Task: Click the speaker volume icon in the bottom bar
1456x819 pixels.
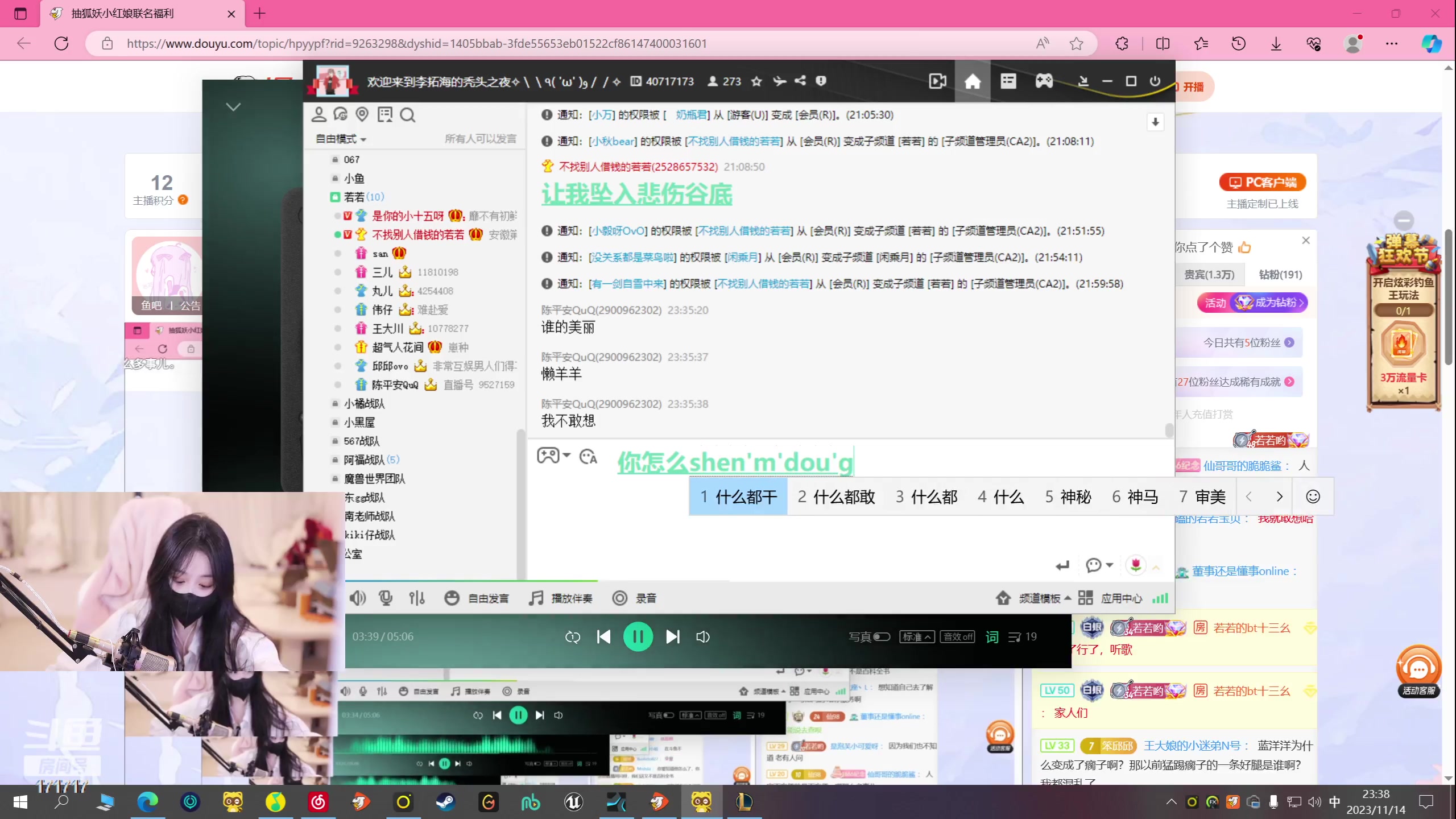Action: point(358,598)
